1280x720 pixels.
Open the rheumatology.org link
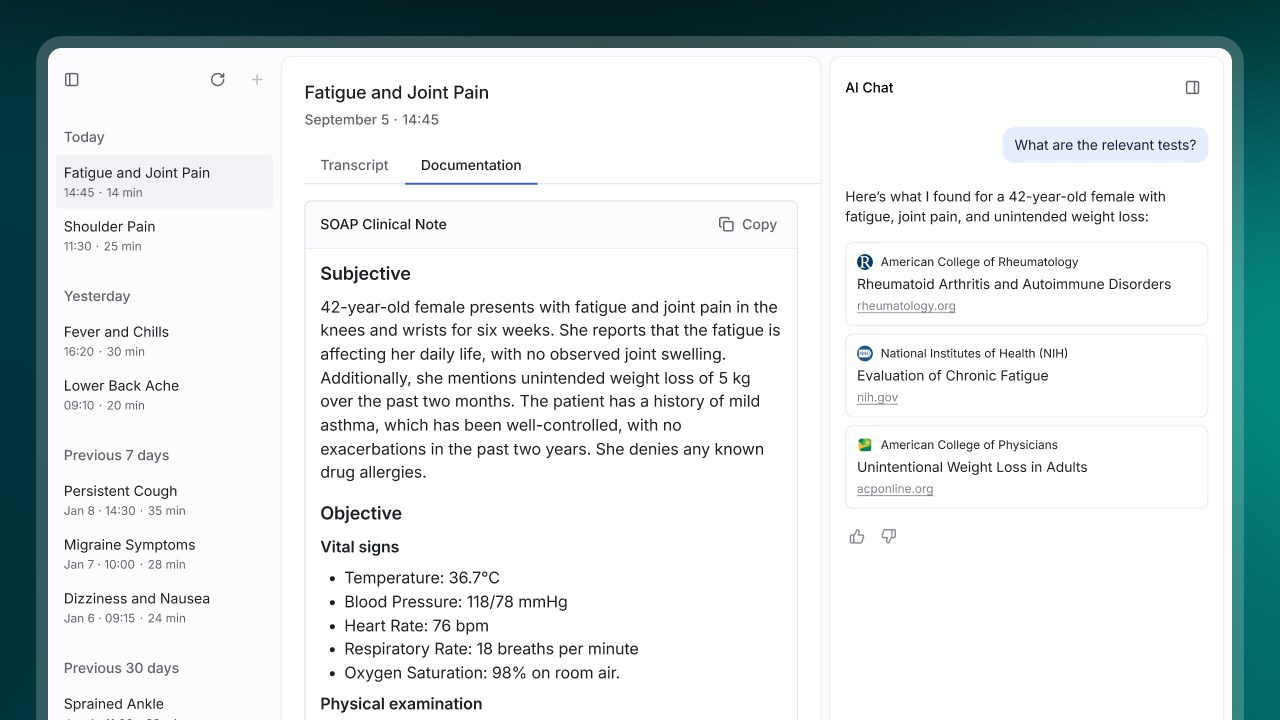[x=906, y=306]
